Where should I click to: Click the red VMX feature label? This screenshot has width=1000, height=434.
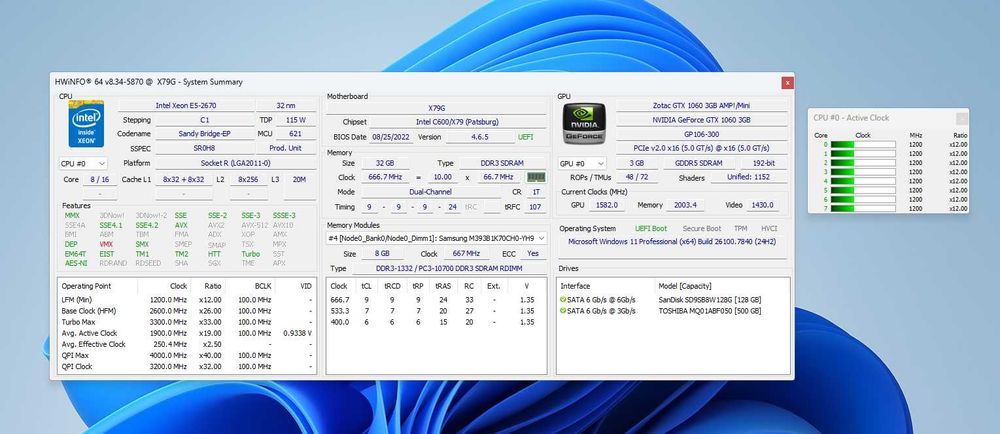(107, 244)
